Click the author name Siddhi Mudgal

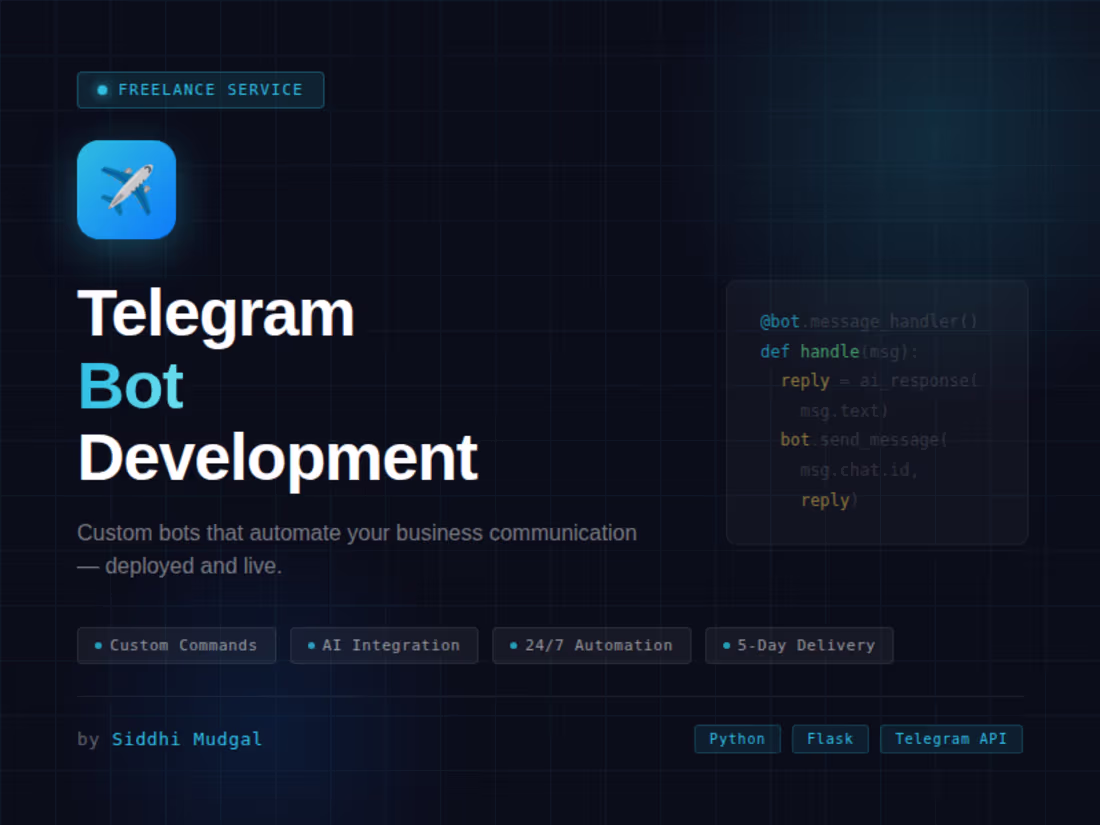187,739
